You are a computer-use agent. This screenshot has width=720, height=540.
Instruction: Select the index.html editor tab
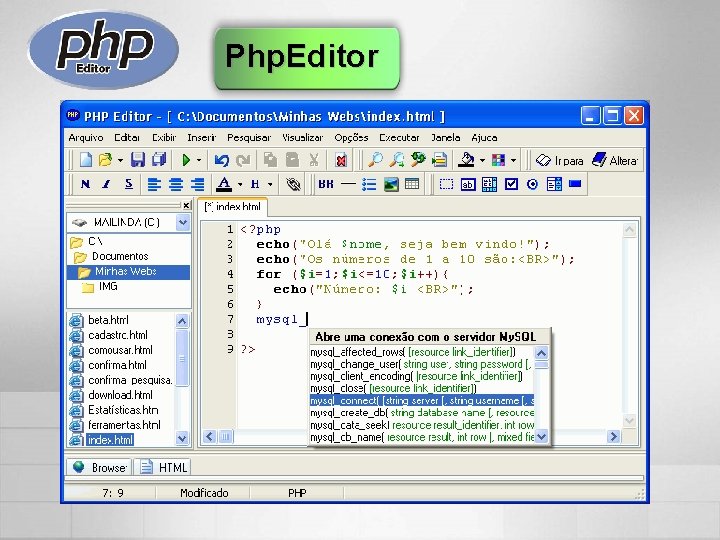232,207
